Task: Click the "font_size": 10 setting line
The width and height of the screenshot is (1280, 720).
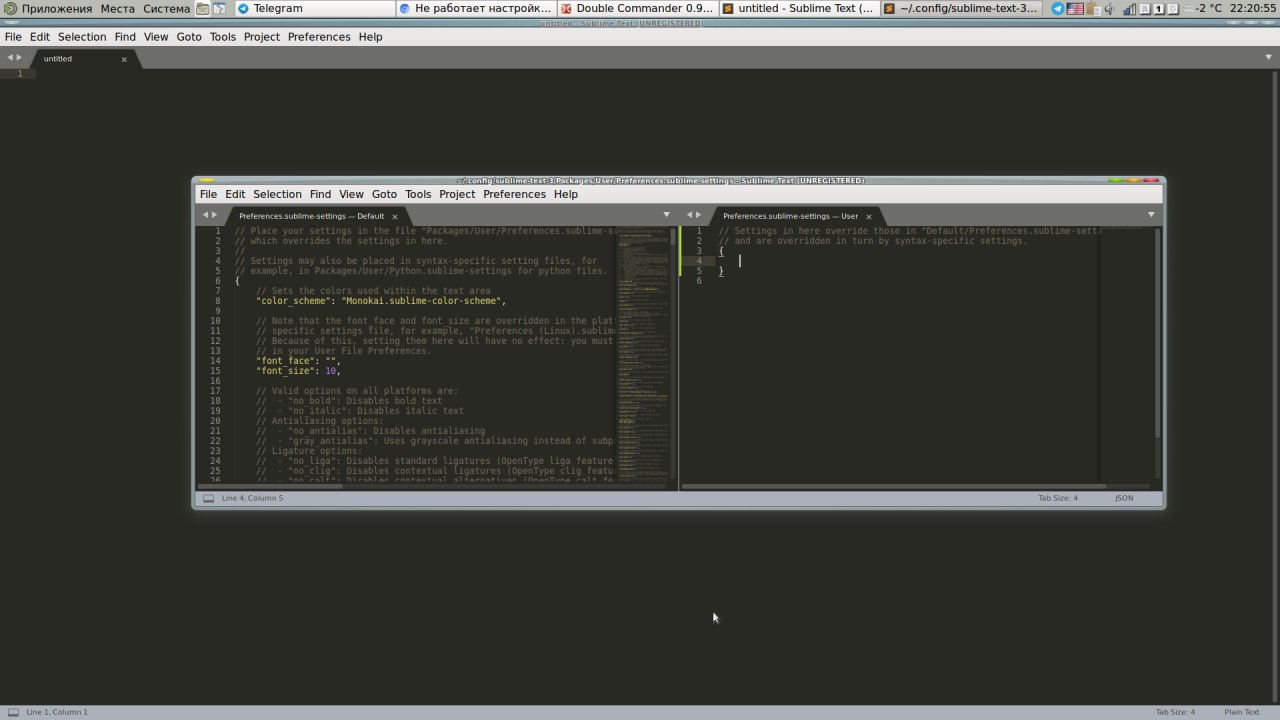Action: point(298,371)
